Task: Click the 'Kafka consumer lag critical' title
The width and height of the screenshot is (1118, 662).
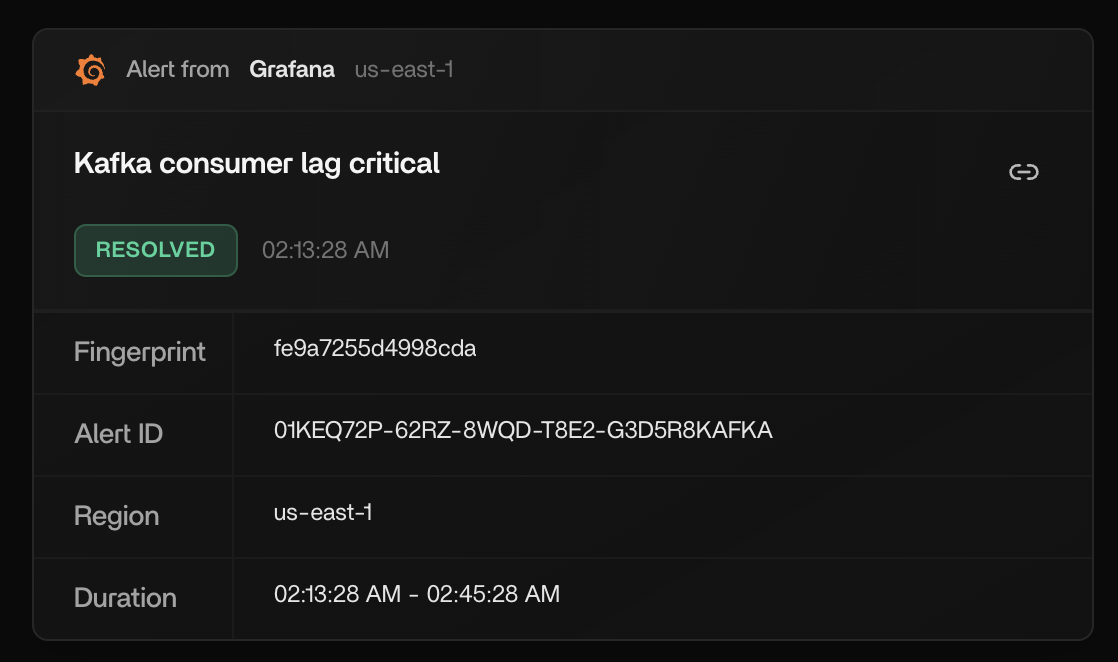Action: pos(256,163)
